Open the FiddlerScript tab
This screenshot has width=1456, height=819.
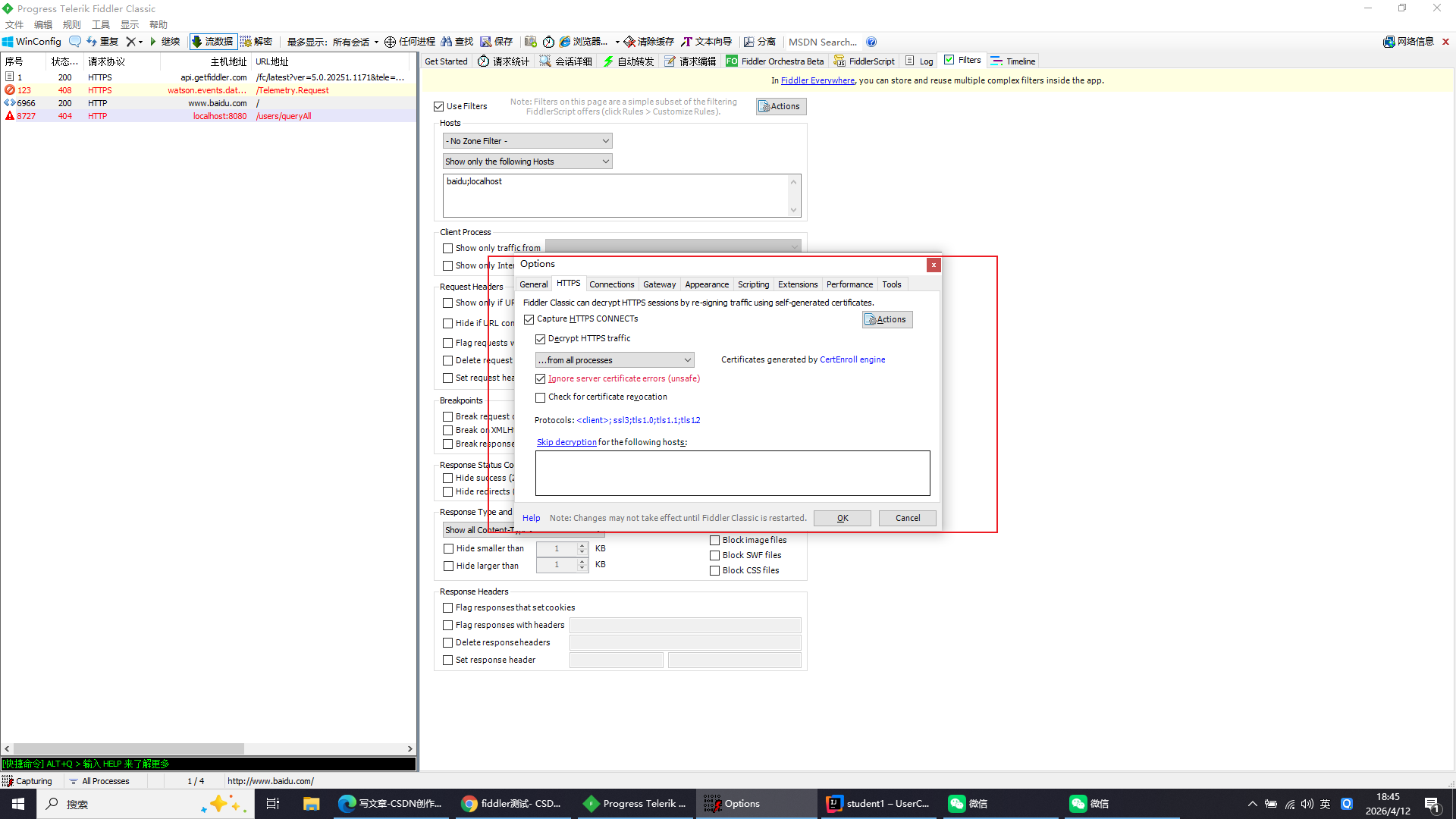[x=864, y=61]
